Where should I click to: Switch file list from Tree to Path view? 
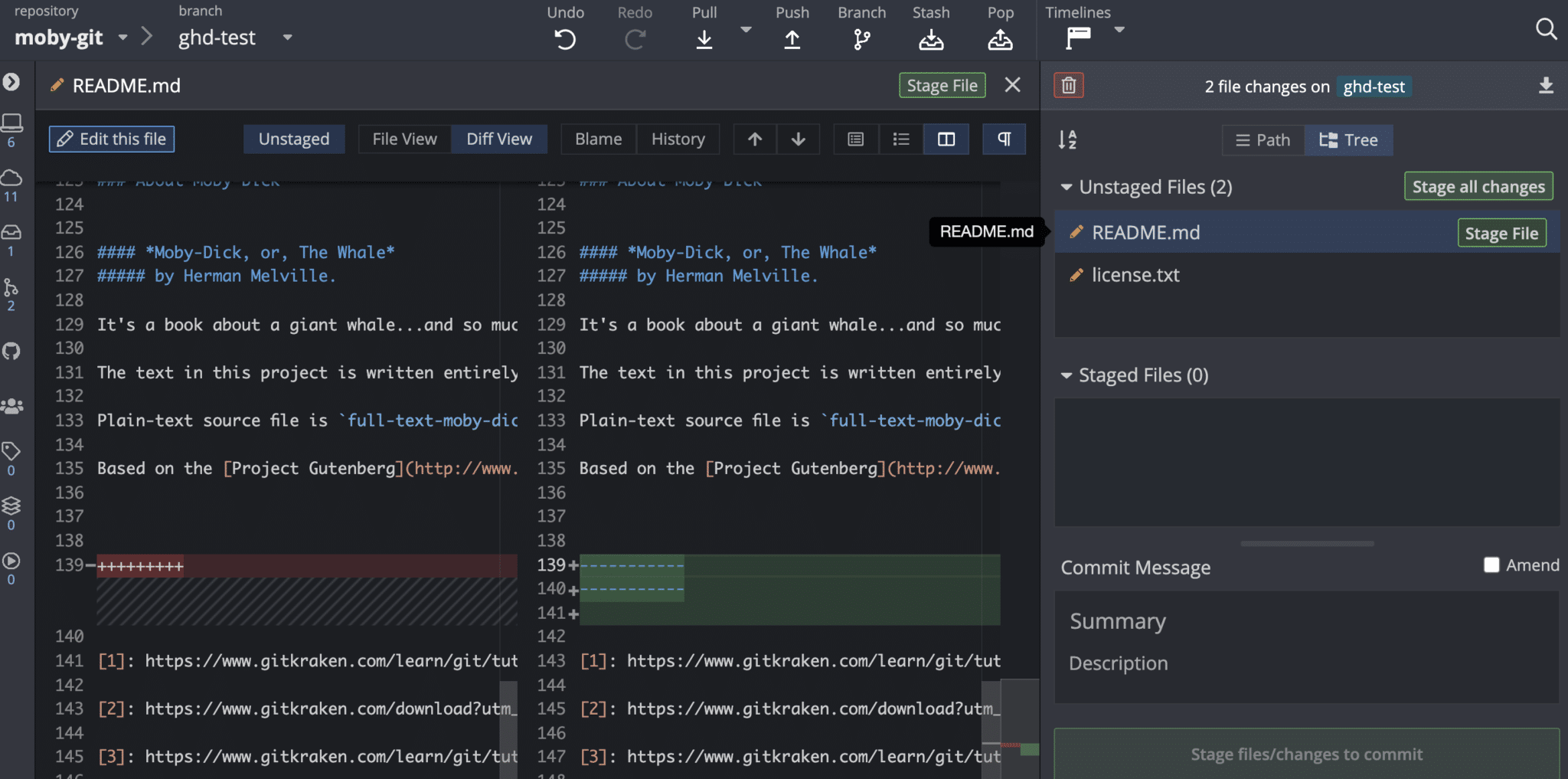pos(1263,140)
